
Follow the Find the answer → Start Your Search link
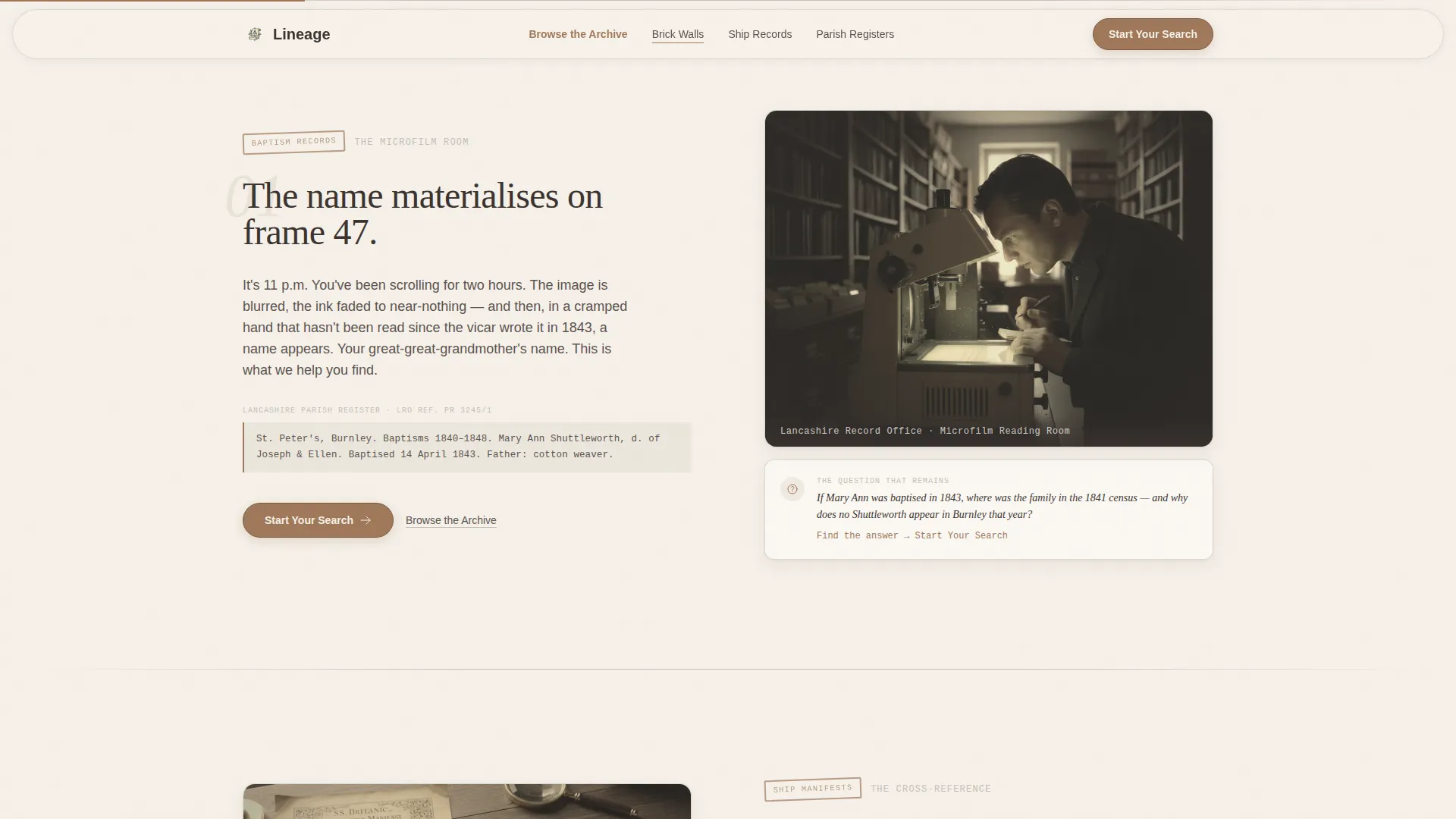[912, 535]
